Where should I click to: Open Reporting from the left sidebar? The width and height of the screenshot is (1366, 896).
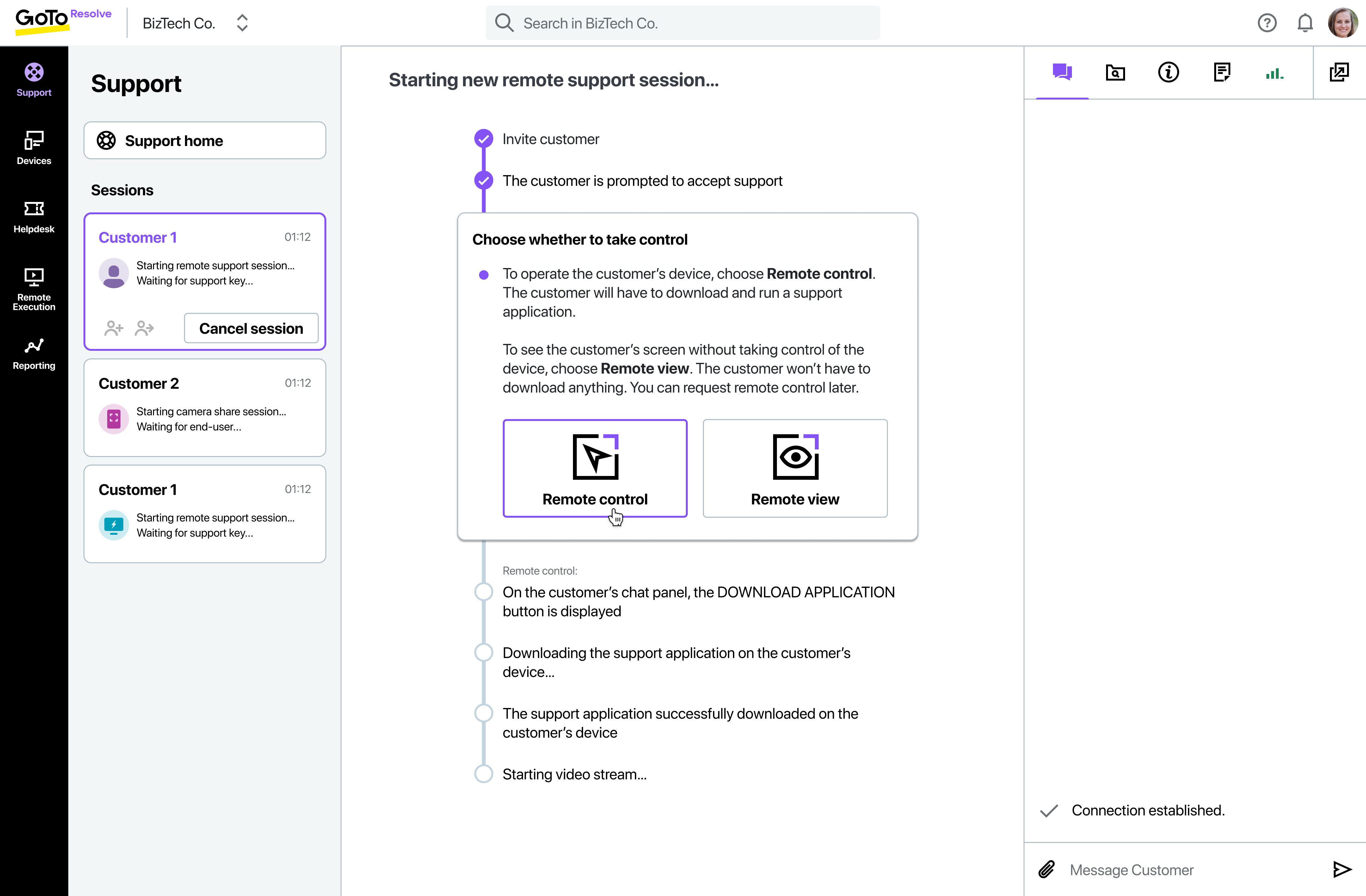point(33,352)
